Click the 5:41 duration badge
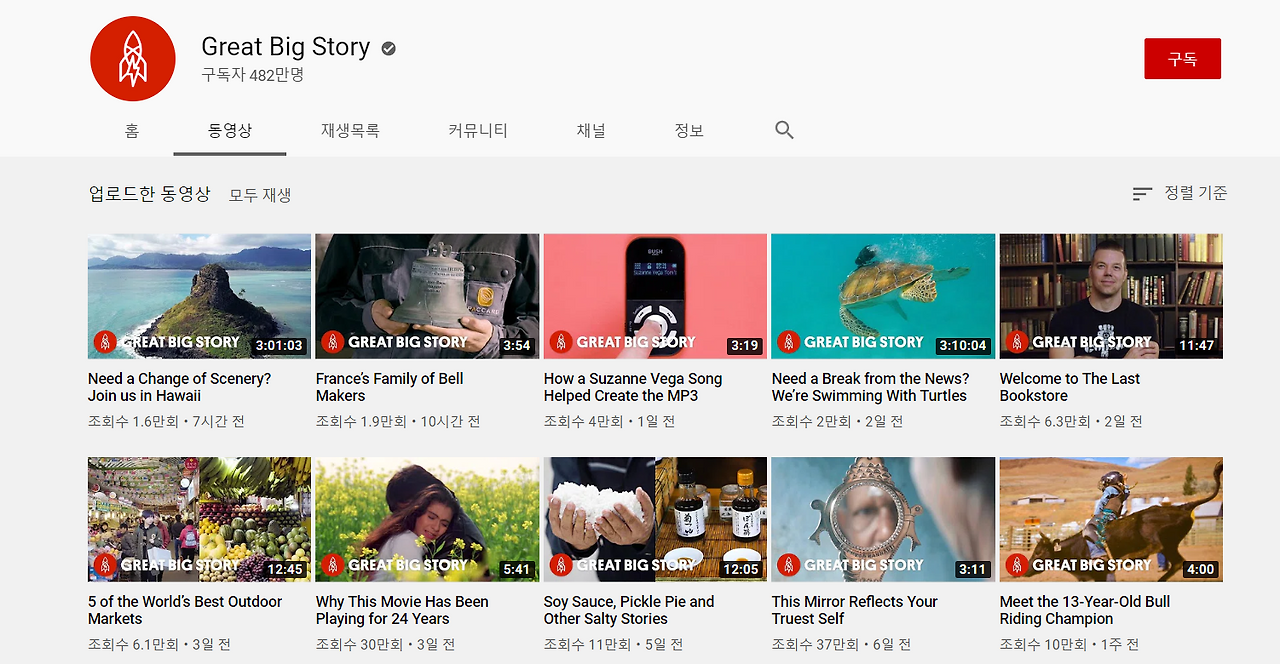Viewport: 1280px width, 664px height. tap(516, 569)
